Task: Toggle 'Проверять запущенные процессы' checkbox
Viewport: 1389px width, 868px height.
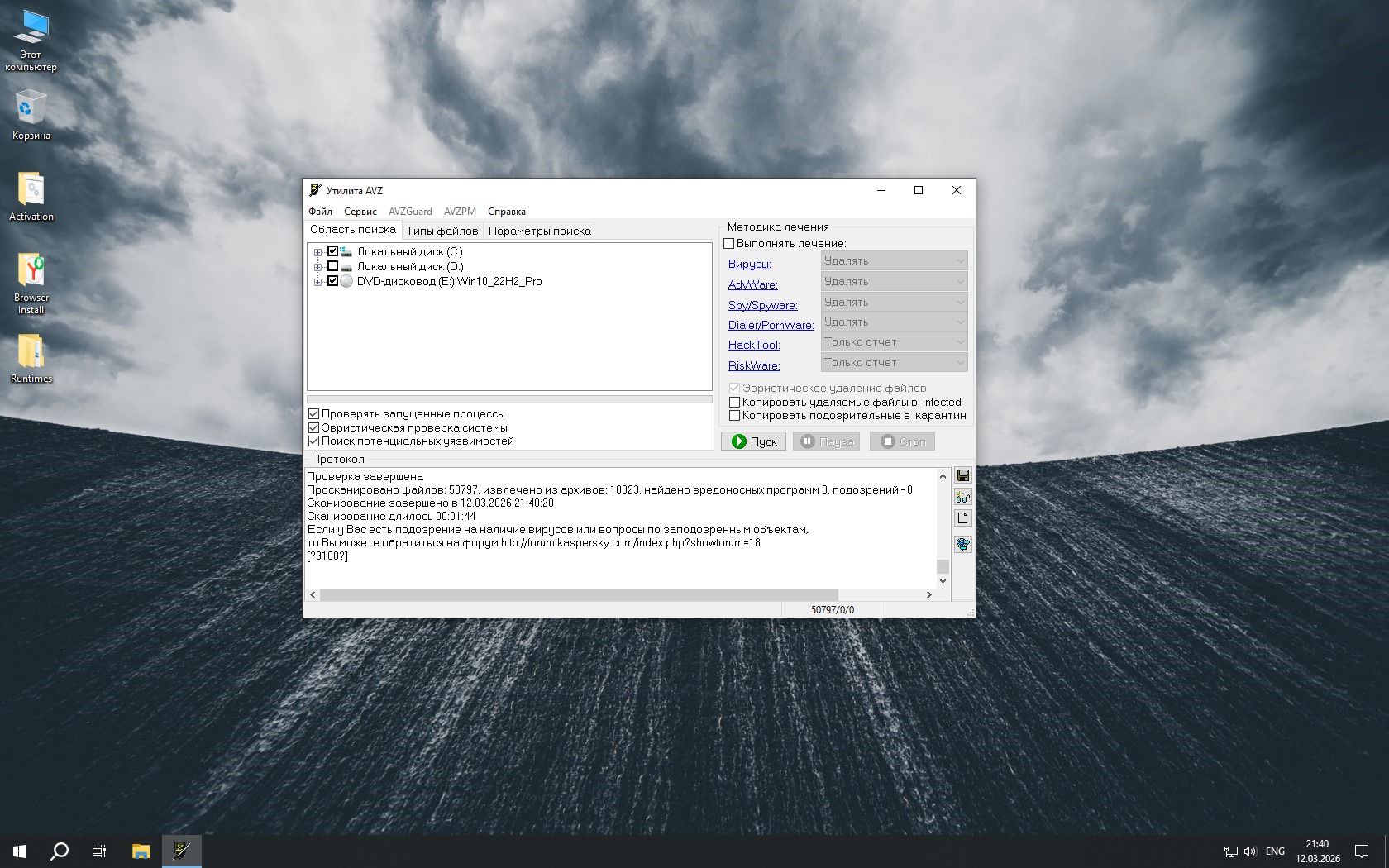Action: coord(314,414)
